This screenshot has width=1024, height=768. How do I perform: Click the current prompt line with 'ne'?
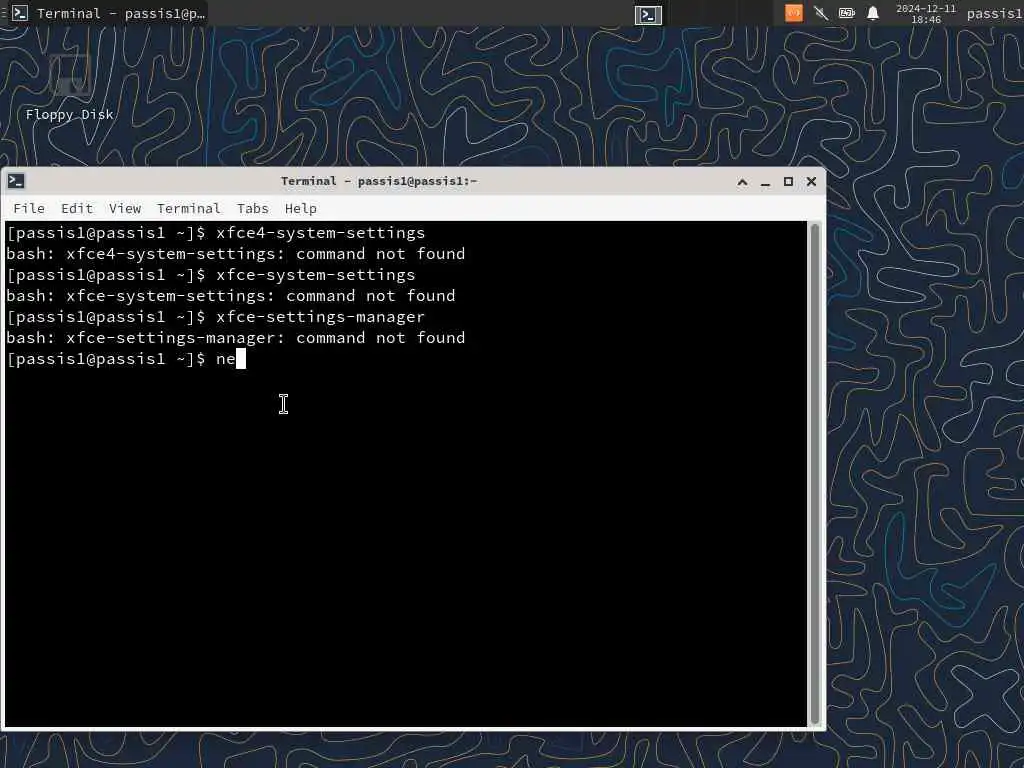(x=126, y=359)
